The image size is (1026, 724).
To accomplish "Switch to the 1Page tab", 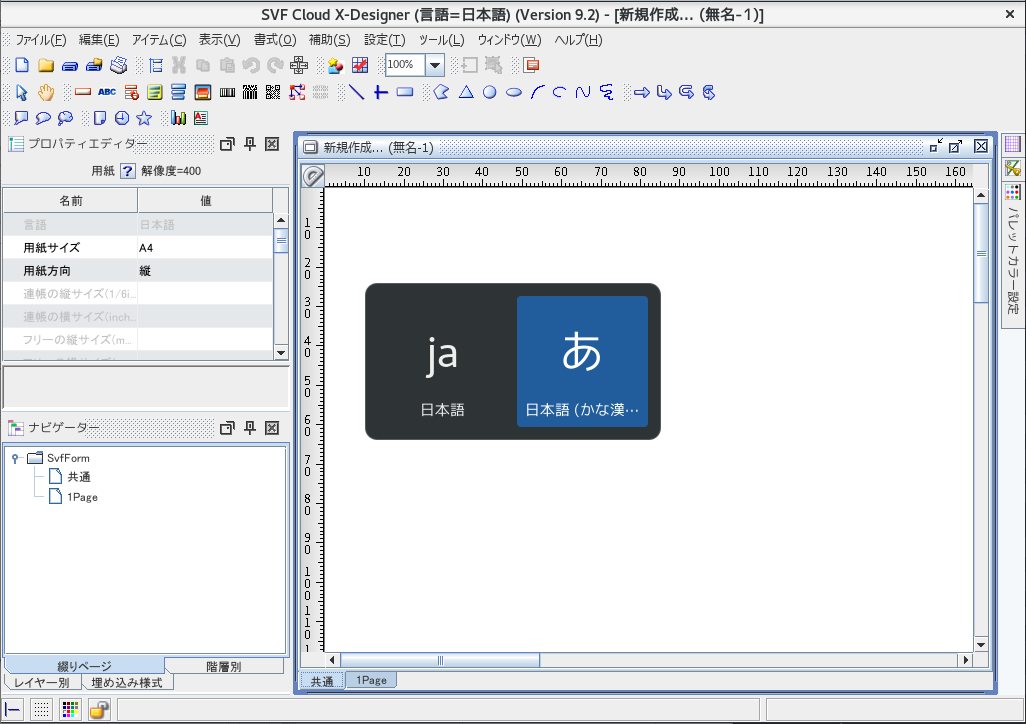I will tap(371, 680).
